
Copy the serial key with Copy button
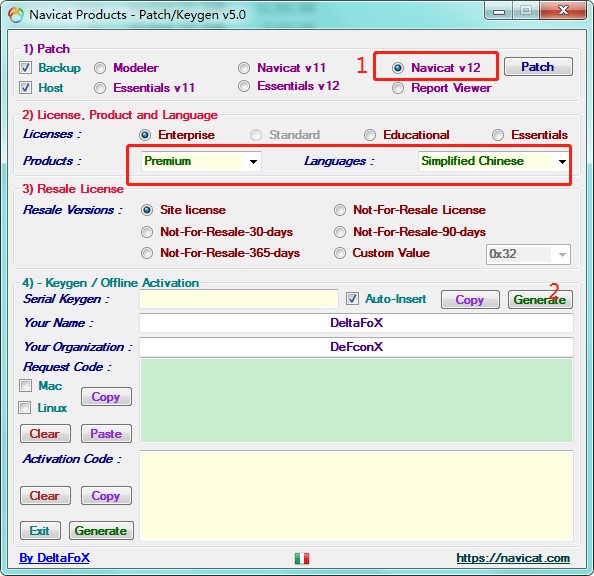pyautogui.click(x=470, y=300)
